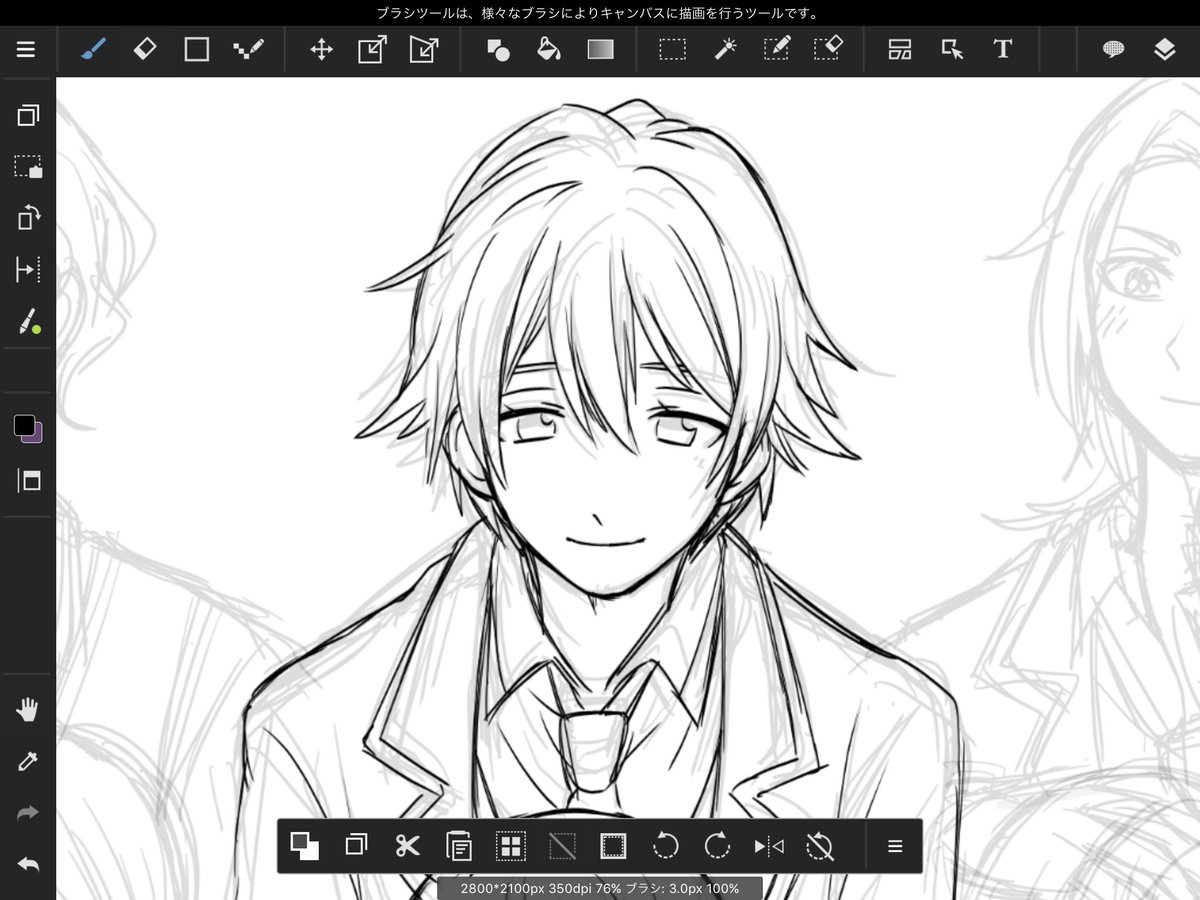Rotate canvas counterclockwise icon
The height and width of the screenshot is (900, 1200).
(x=665, y=846)
